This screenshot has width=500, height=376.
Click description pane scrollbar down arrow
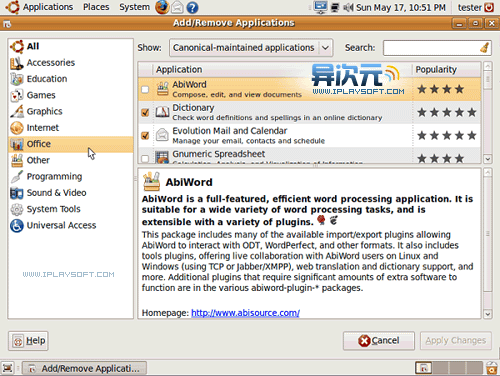pyautogui.click(x=487, y=314)
